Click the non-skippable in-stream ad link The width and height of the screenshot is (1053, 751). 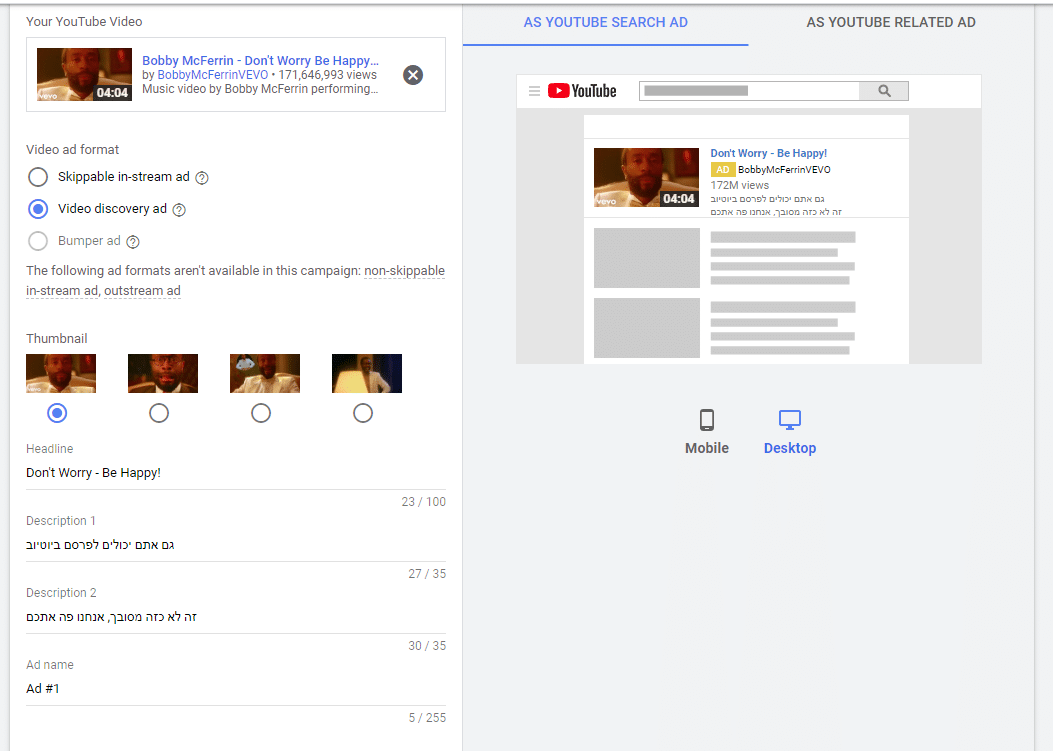(235, 281)
